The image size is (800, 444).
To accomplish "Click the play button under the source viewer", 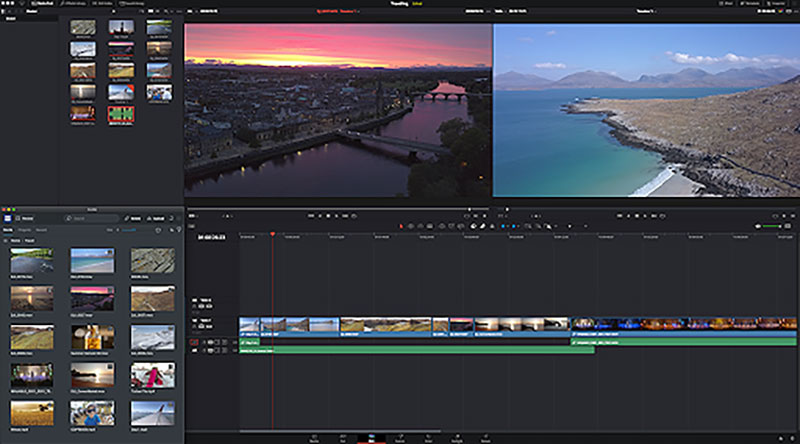I will click(x=337, y=215).
